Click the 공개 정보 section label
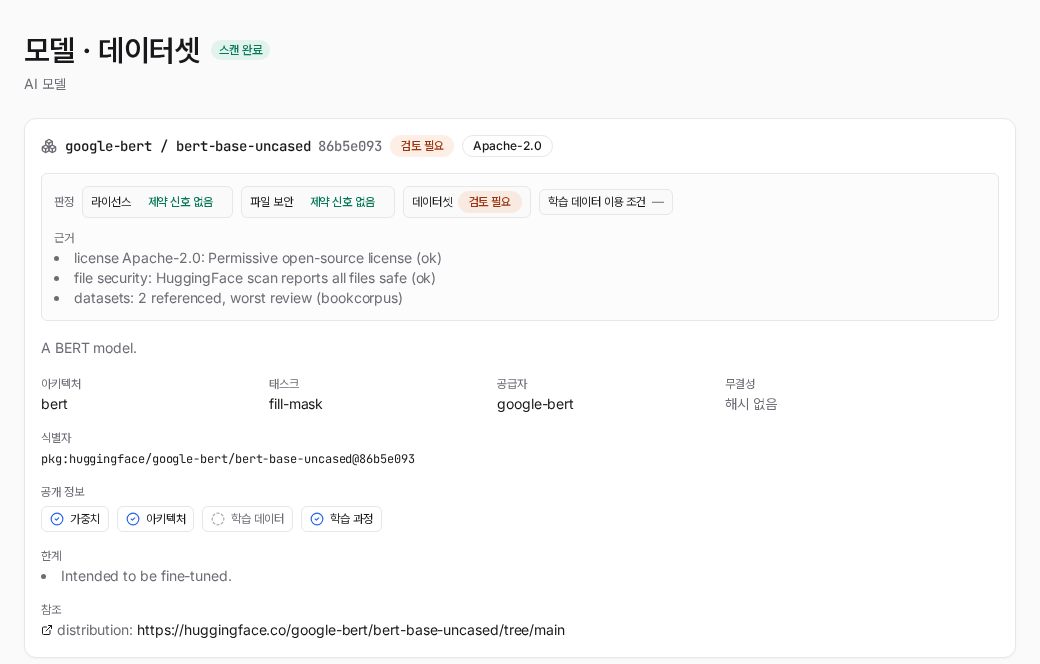Viewport: 1040px width, 664px height. click(x=62, y=492)
